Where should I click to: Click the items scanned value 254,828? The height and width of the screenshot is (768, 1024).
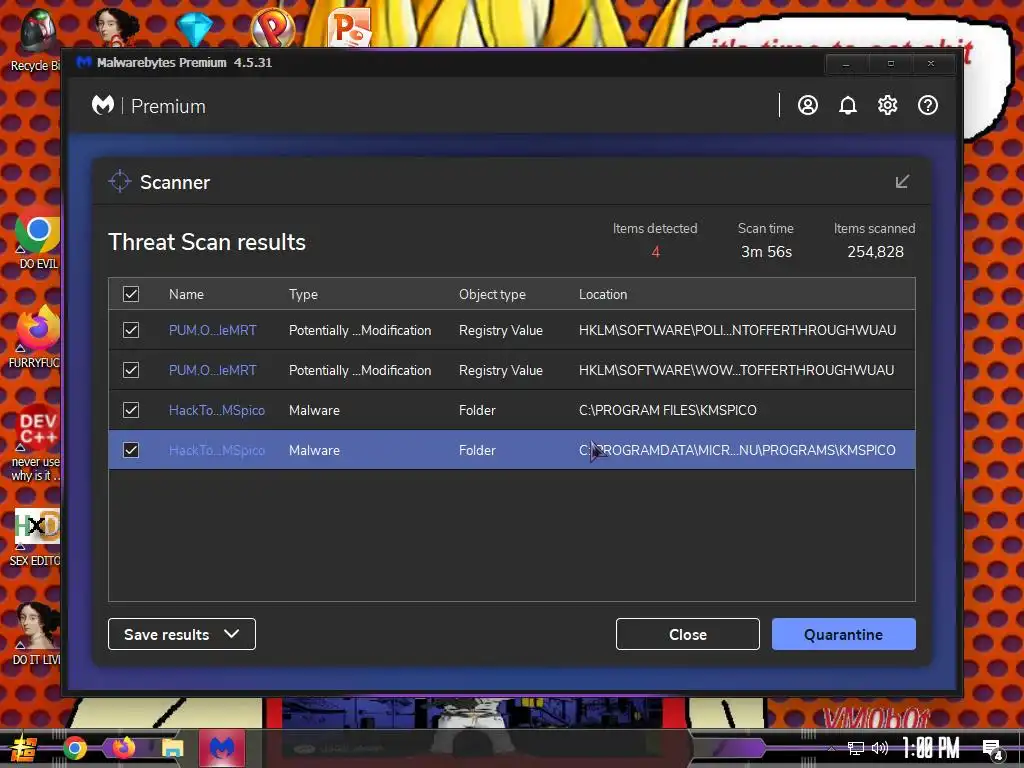875,252
